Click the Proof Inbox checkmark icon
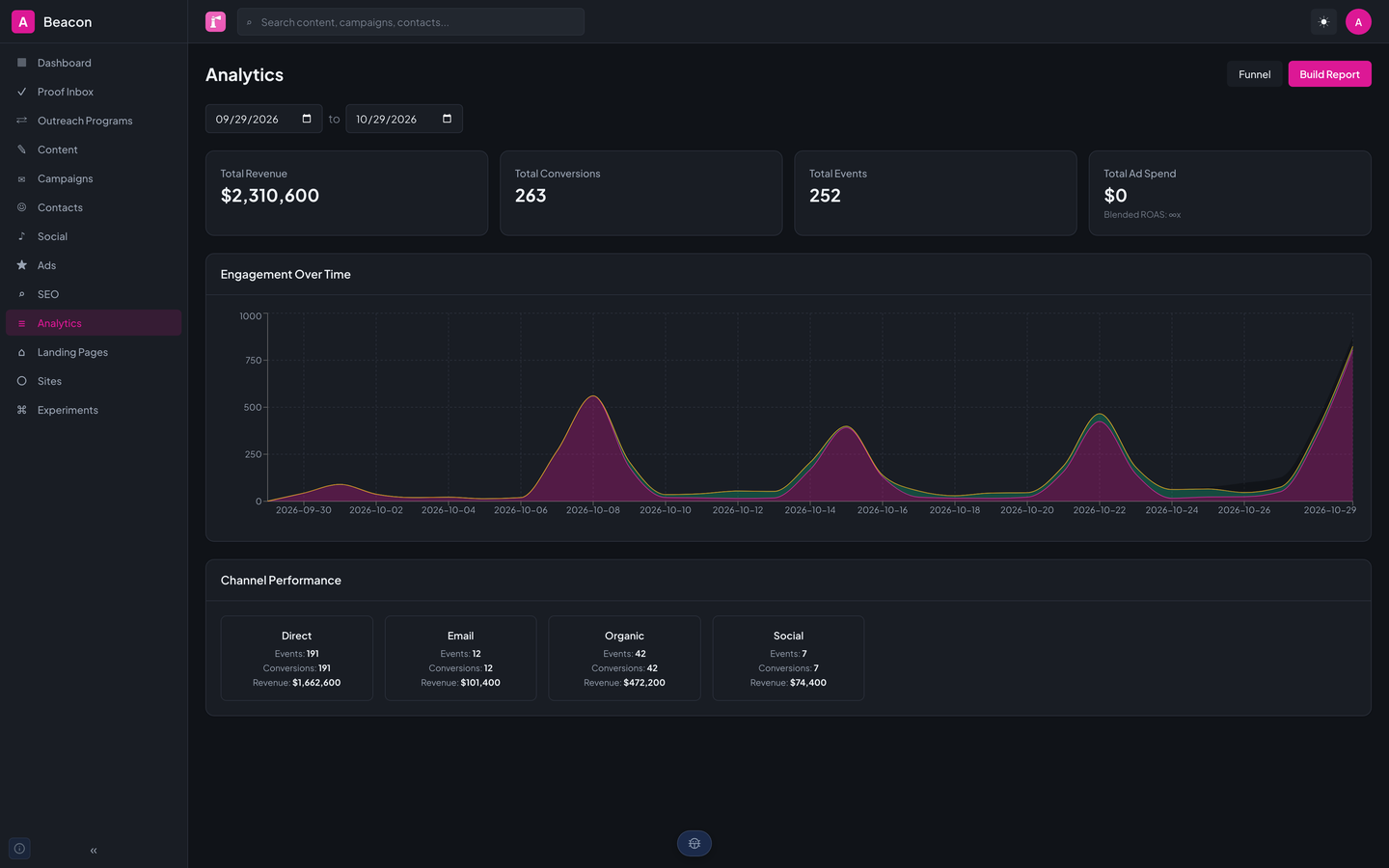Screen dimensions: 1389x868 click(21, 92)
